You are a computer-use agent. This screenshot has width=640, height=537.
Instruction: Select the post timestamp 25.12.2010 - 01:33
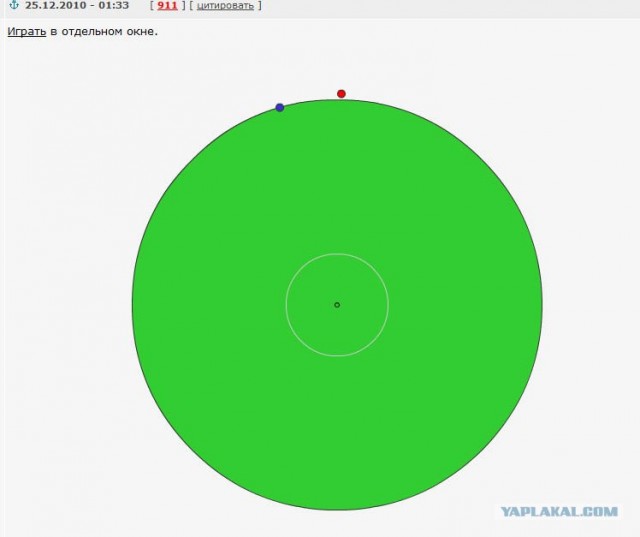coord(77,5)
